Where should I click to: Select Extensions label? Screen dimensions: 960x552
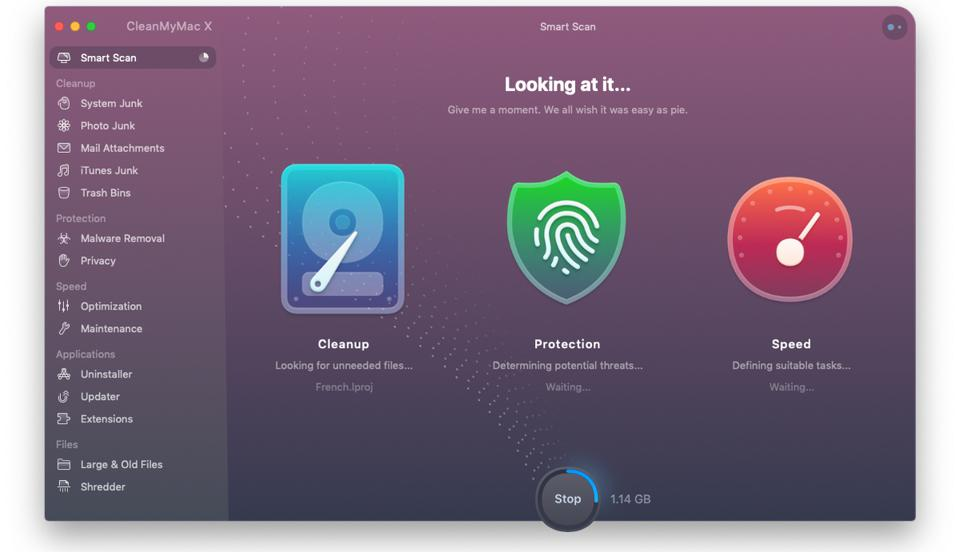[107, 419]
